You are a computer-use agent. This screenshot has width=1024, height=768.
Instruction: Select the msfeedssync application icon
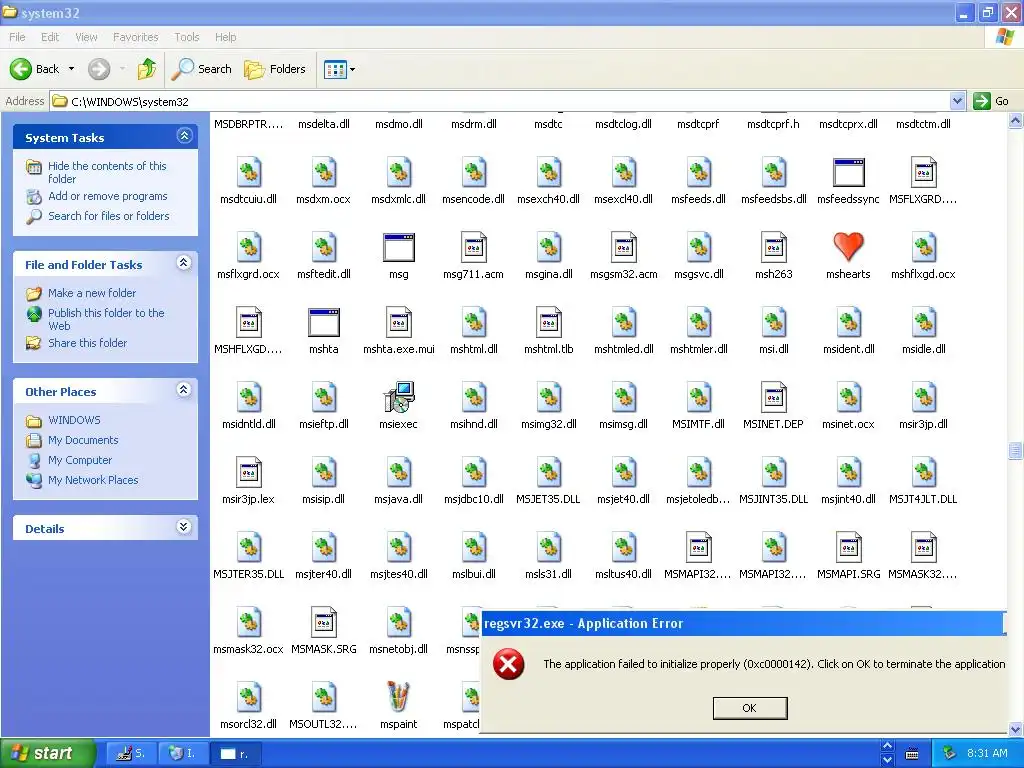pos(848,172)
